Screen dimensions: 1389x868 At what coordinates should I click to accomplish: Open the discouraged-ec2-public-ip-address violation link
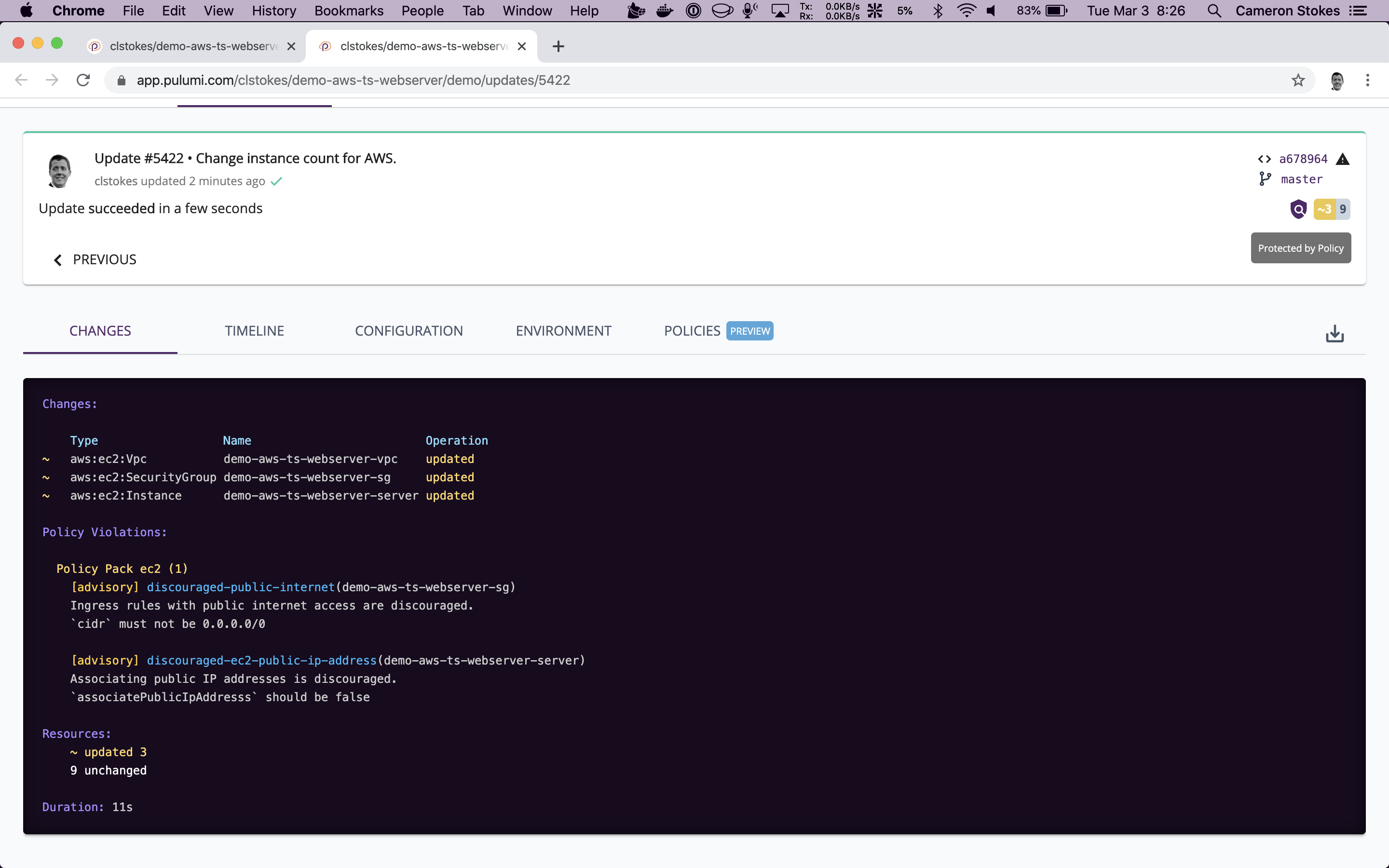(x=262, y=660)
